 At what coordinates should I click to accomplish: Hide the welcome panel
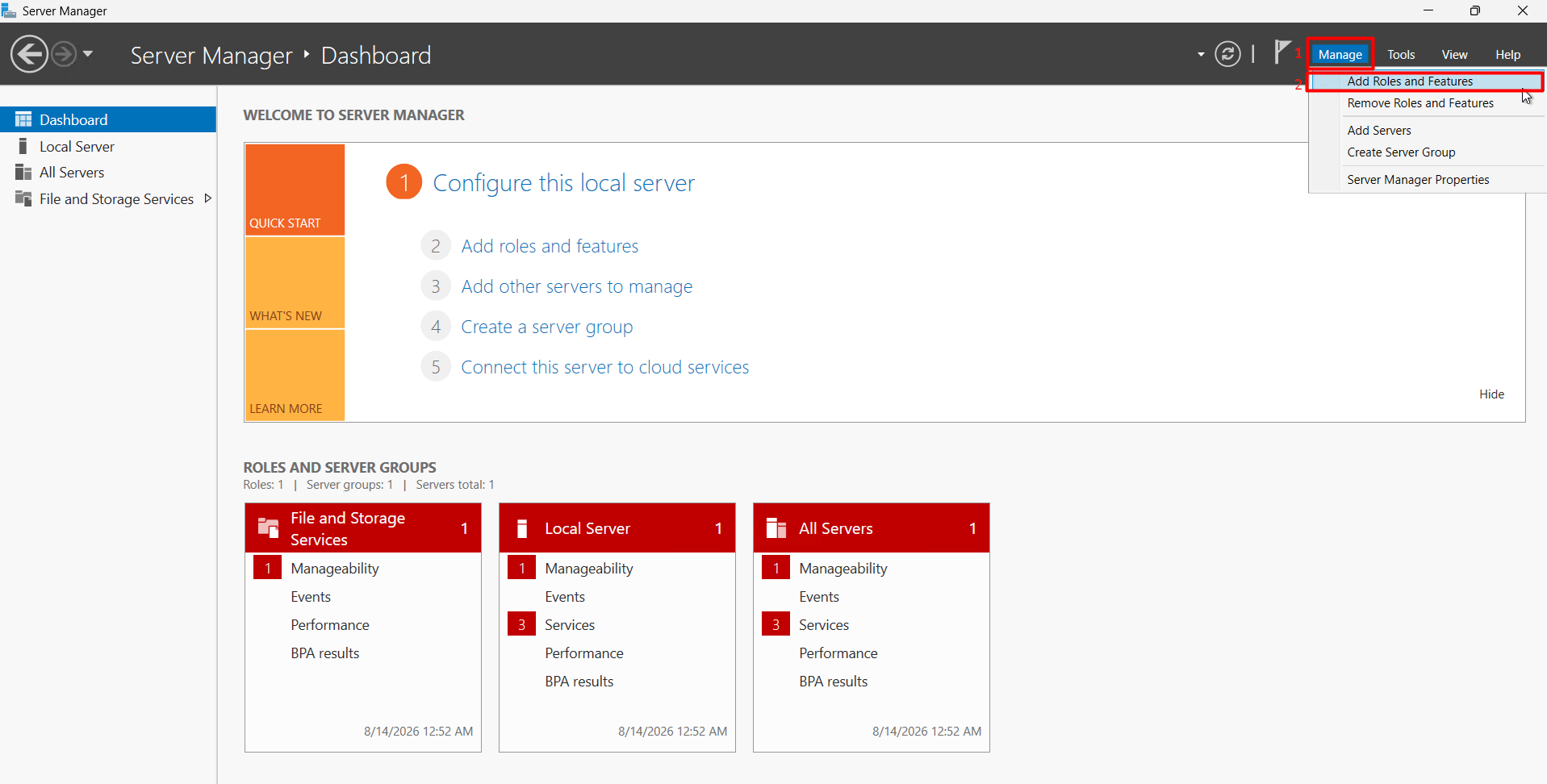click(x=1491, y=394)
